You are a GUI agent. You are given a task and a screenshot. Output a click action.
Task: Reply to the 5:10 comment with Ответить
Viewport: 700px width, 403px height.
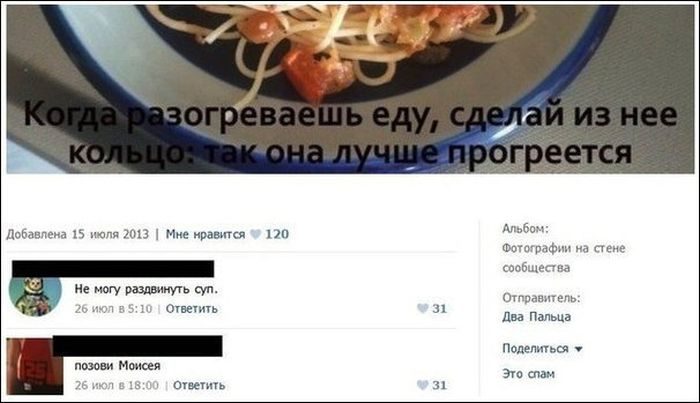point(192,309)
